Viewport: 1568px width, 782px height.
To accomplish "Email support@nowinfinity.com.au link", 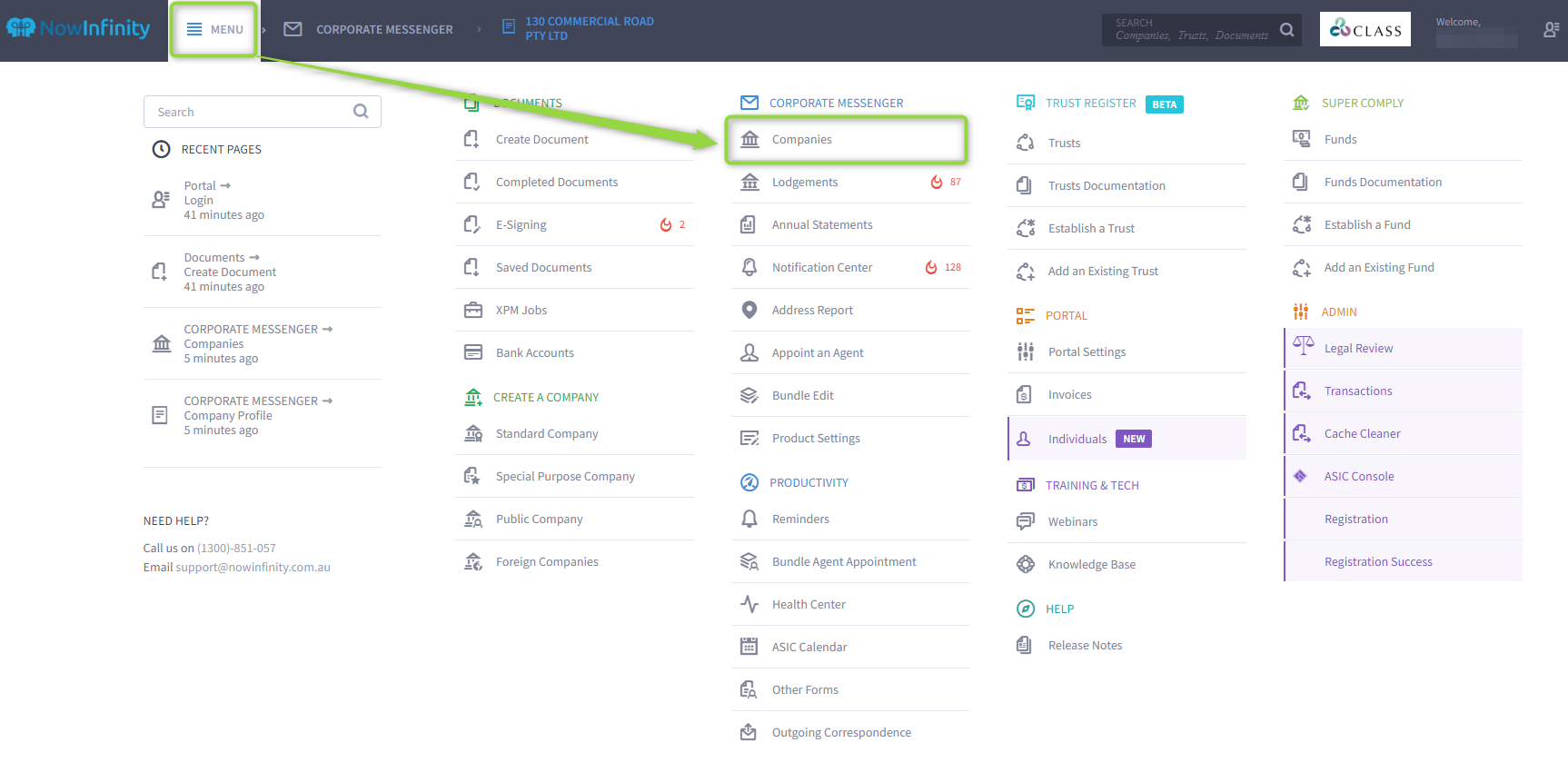I will 253,567.
